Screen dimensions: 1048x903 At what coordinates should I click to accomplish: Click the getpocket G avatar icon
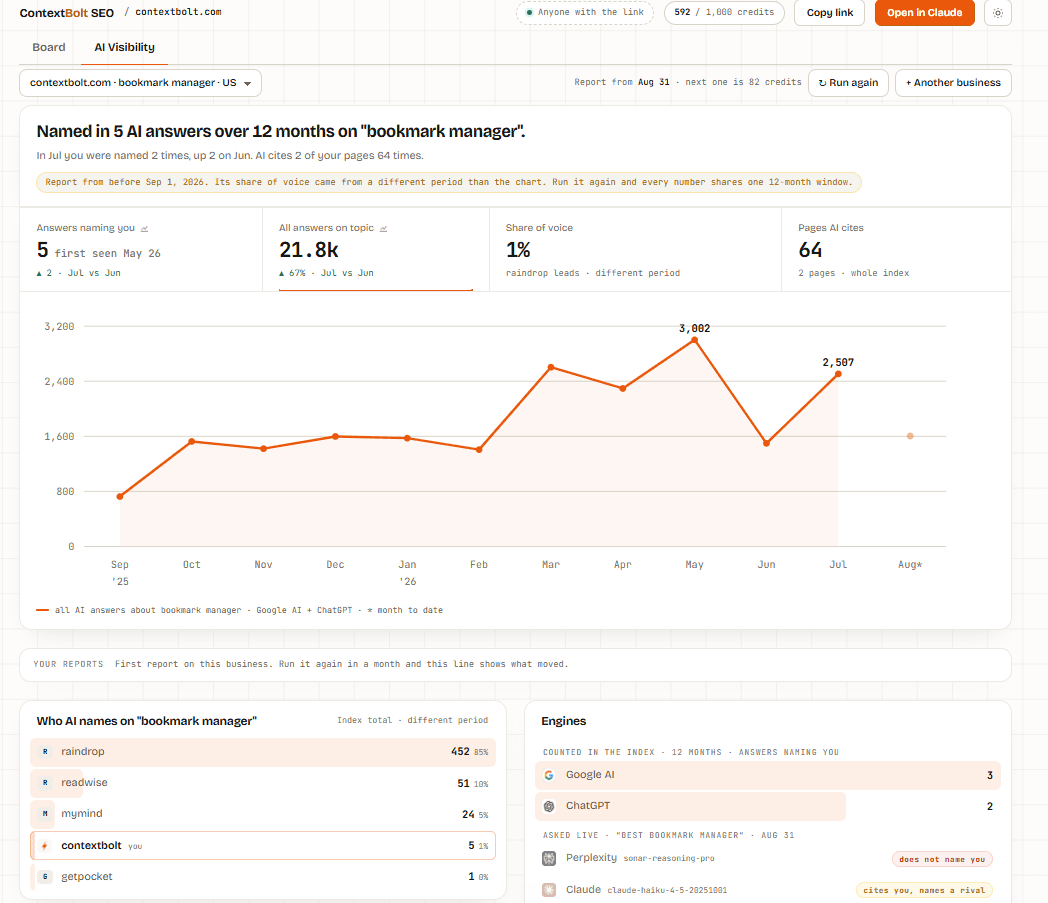pyautogui.click(x=45, y=876)
